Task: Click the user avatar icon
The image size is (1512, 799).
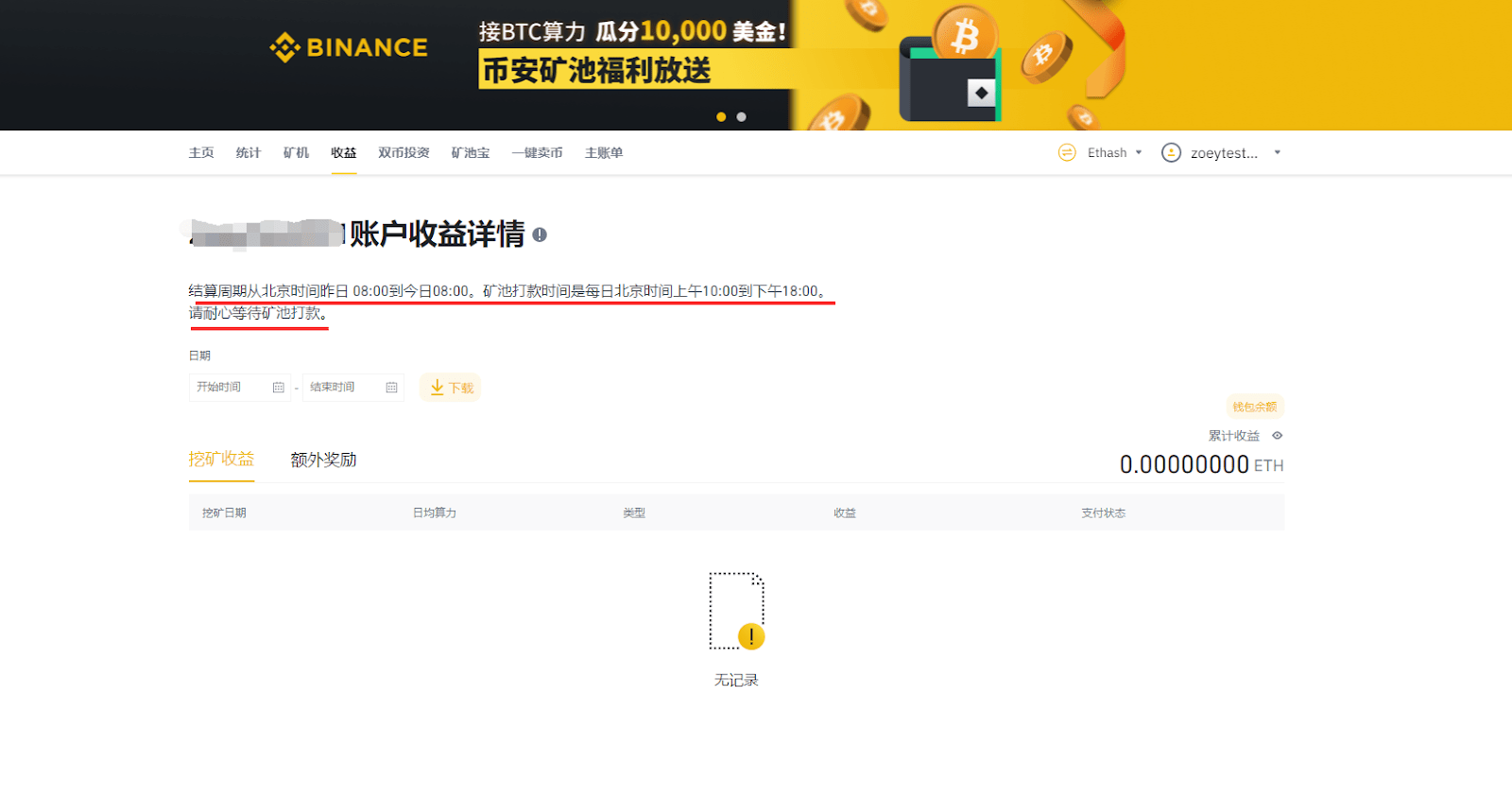Action: [x=1171, y=153]
